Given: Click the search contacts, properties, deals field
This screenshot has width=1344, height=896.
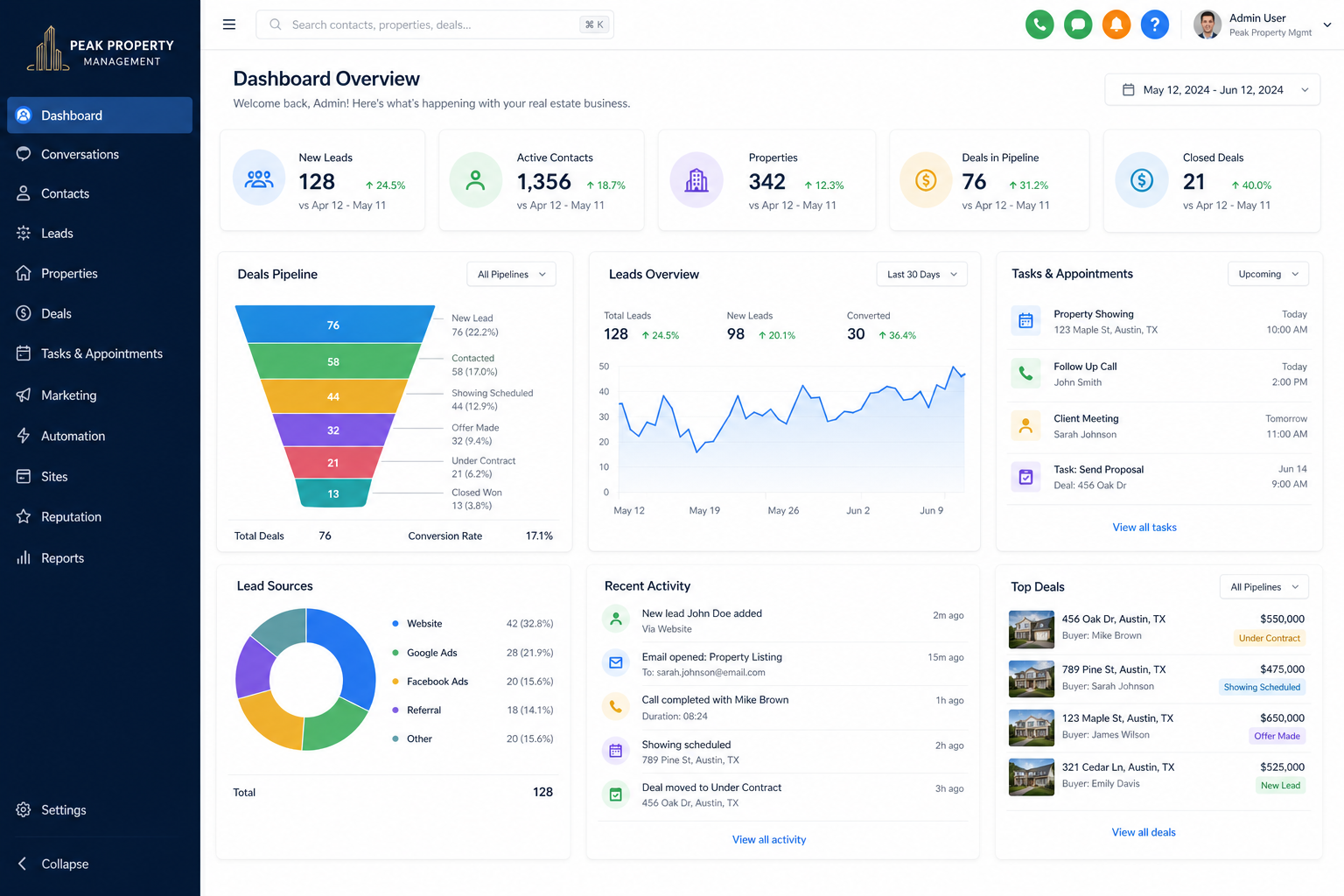Looking at the screenshot, I should (x=435, y=24).
